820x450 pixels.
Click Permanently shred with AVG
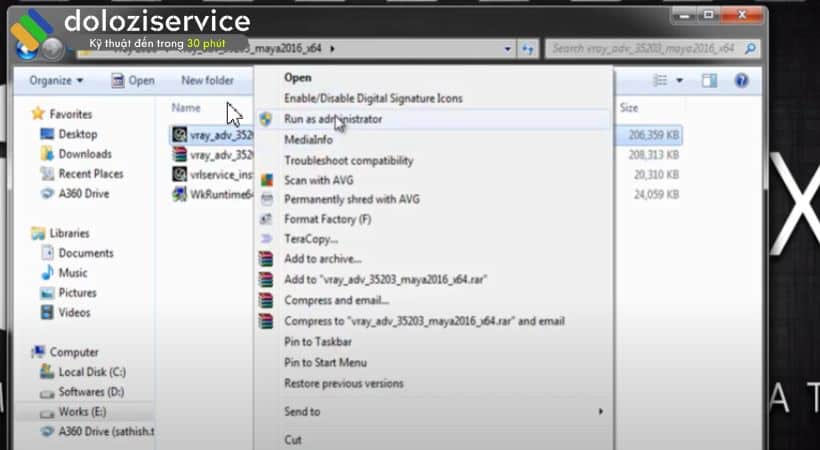(x=352, y=200)
